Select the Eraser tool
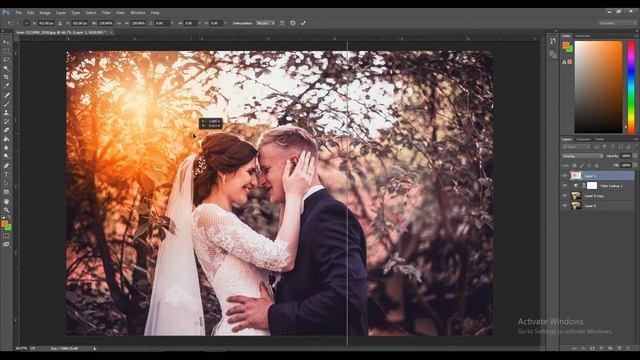The height and width of the screenshot is (360, 640). point(6,130)
